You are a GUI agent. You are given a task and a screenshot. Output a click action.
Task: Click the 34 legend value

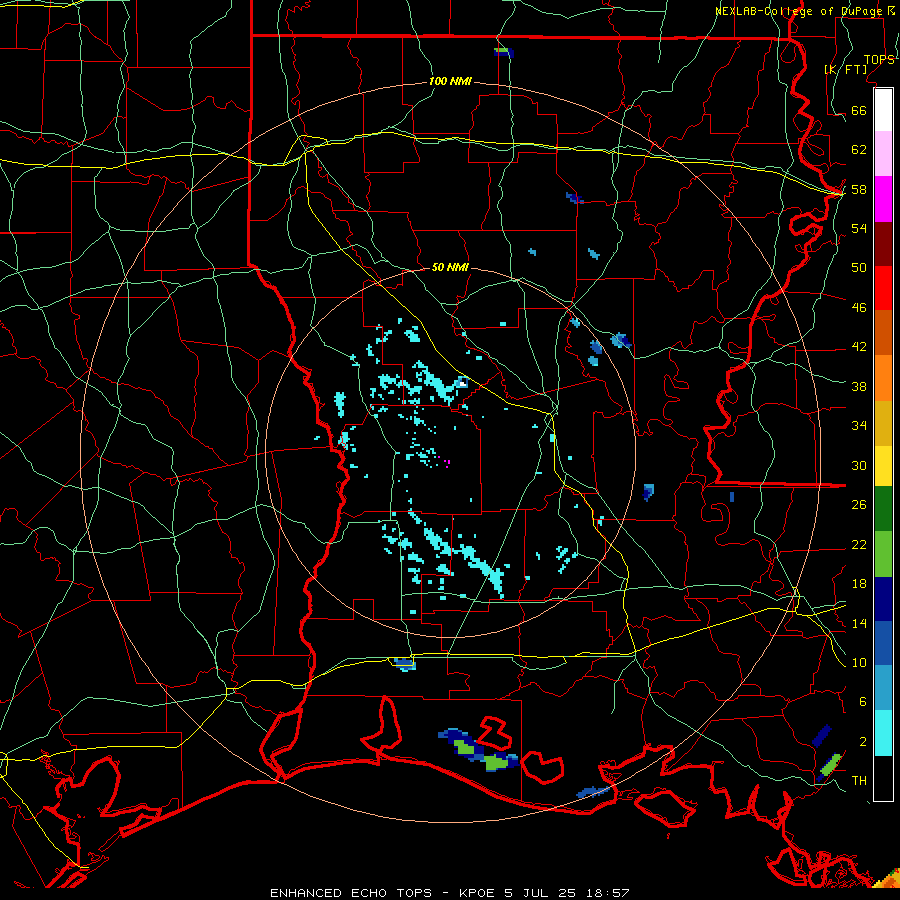click(859, 425)
